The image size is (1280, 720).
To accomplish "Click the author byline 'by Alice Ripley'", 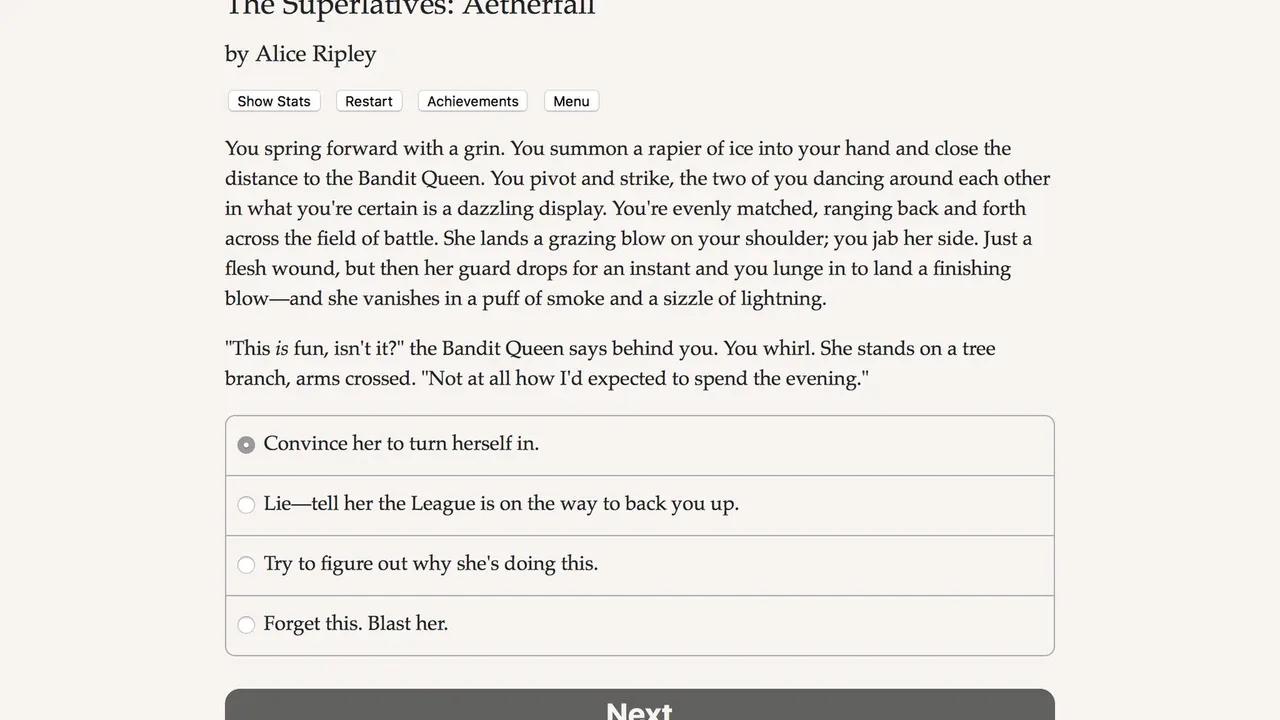I will (300, 54).
